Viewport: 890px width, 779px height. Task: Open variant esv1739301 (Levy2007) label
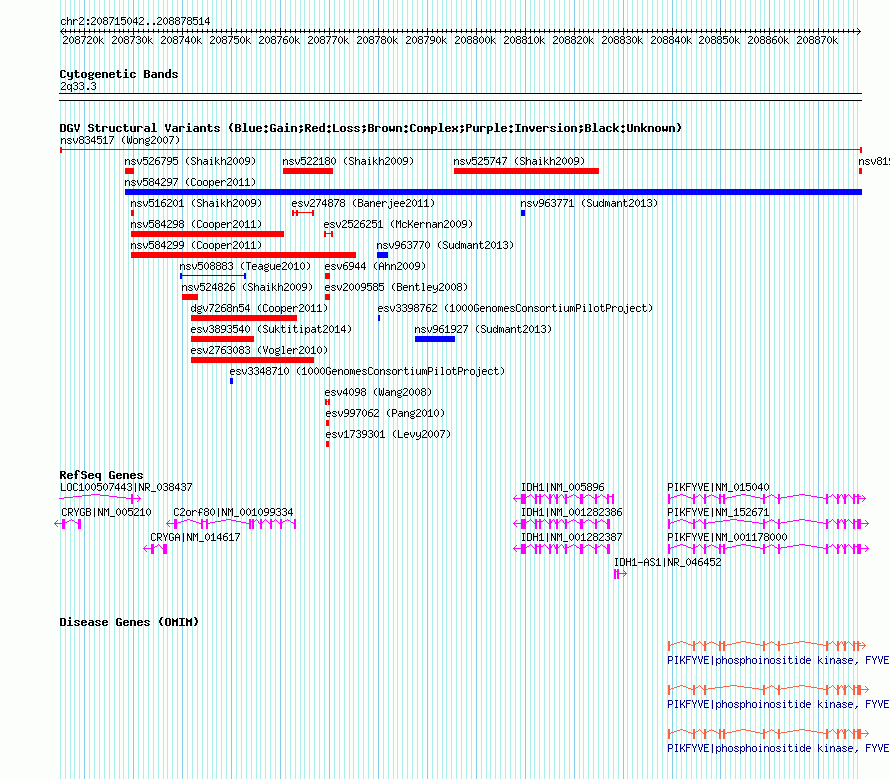tap(388, 434)
